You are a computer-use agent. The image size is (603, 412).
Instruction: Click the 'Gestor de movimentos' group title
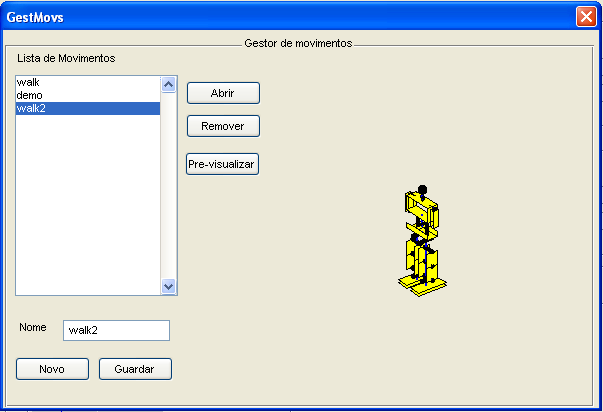(298, 44)
